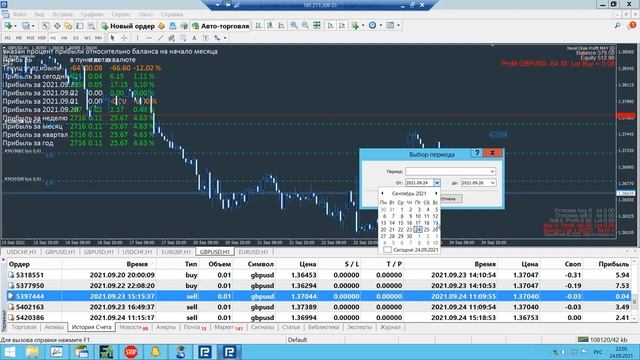The image size is (640, 360).
Task: Open File Explorer in taskbar
Action: (x=33, y=352)
